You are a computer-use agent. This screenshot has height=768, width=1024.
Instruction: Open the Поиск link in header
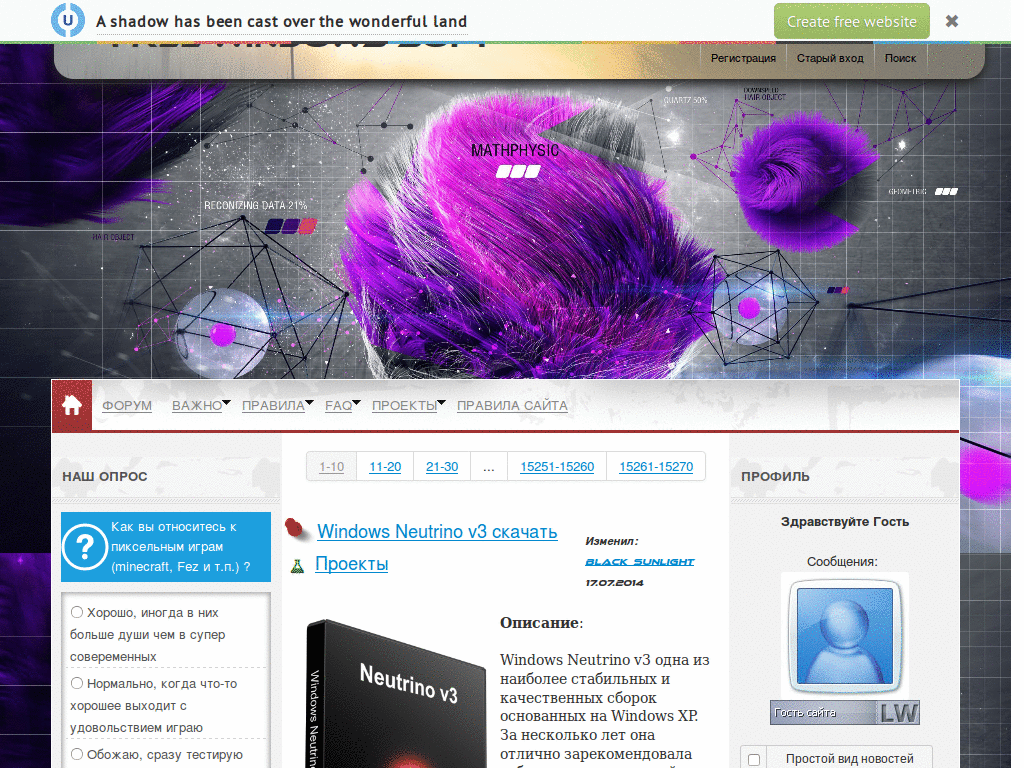pyautogui.click(x=901, y=58)
